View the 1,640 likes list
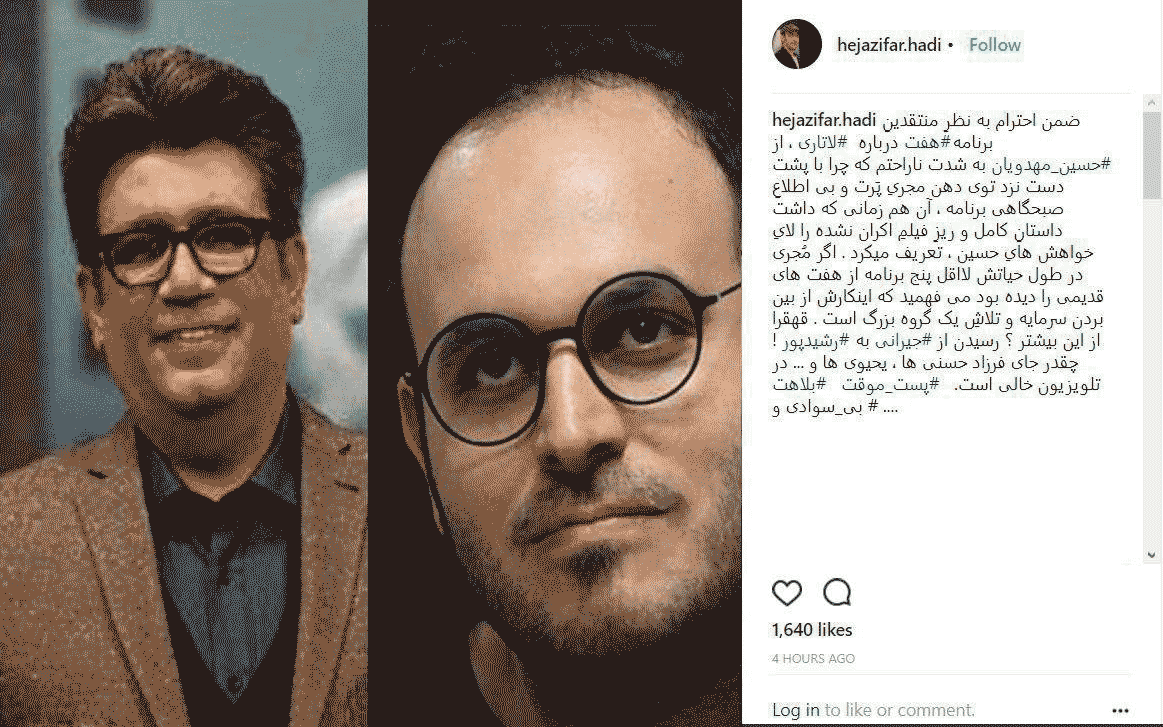 click(812, 630)
